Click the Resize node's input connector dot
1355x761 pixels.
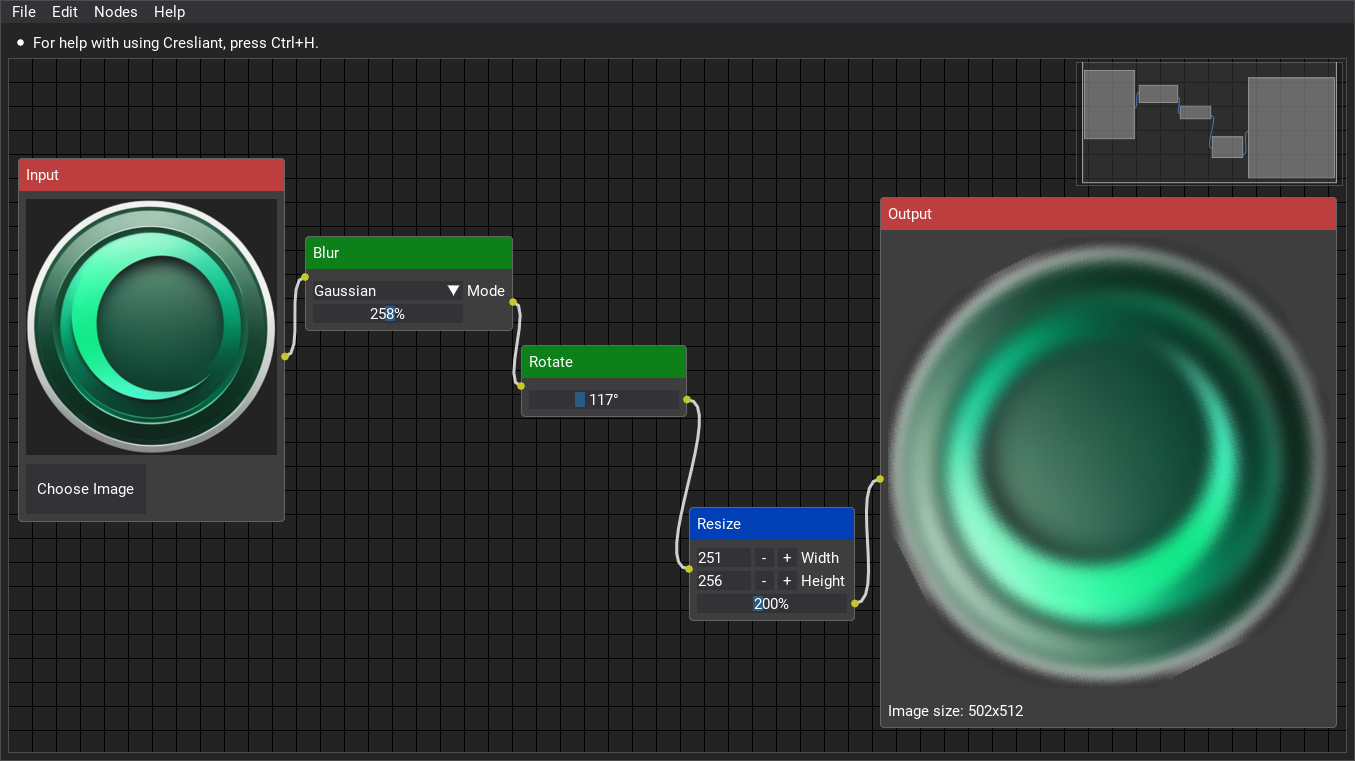tap(689, 568)
